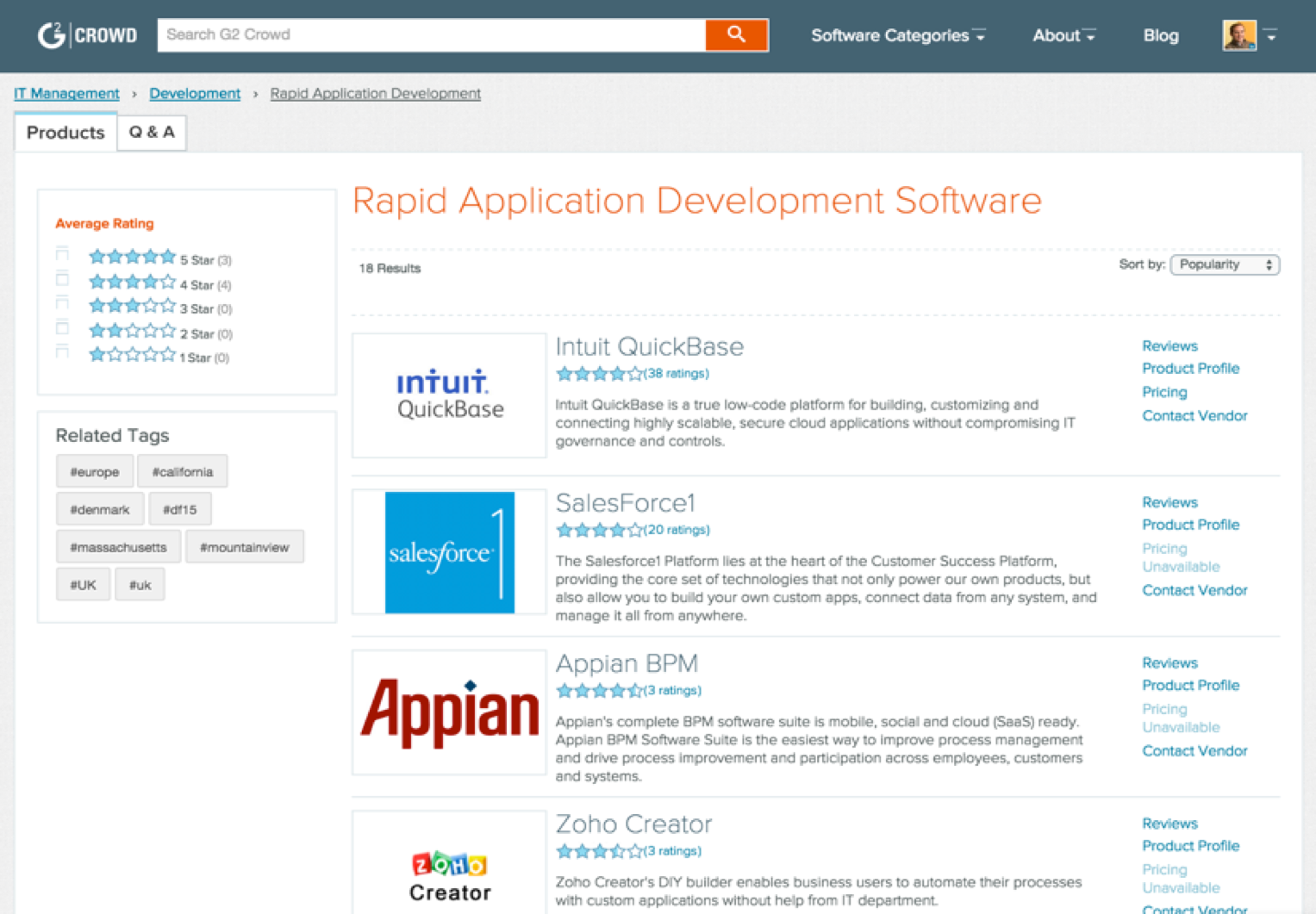View SalesForce1 20 ratings
The height and width of the screenshot is (914, 1316).
tap(677, 530)
